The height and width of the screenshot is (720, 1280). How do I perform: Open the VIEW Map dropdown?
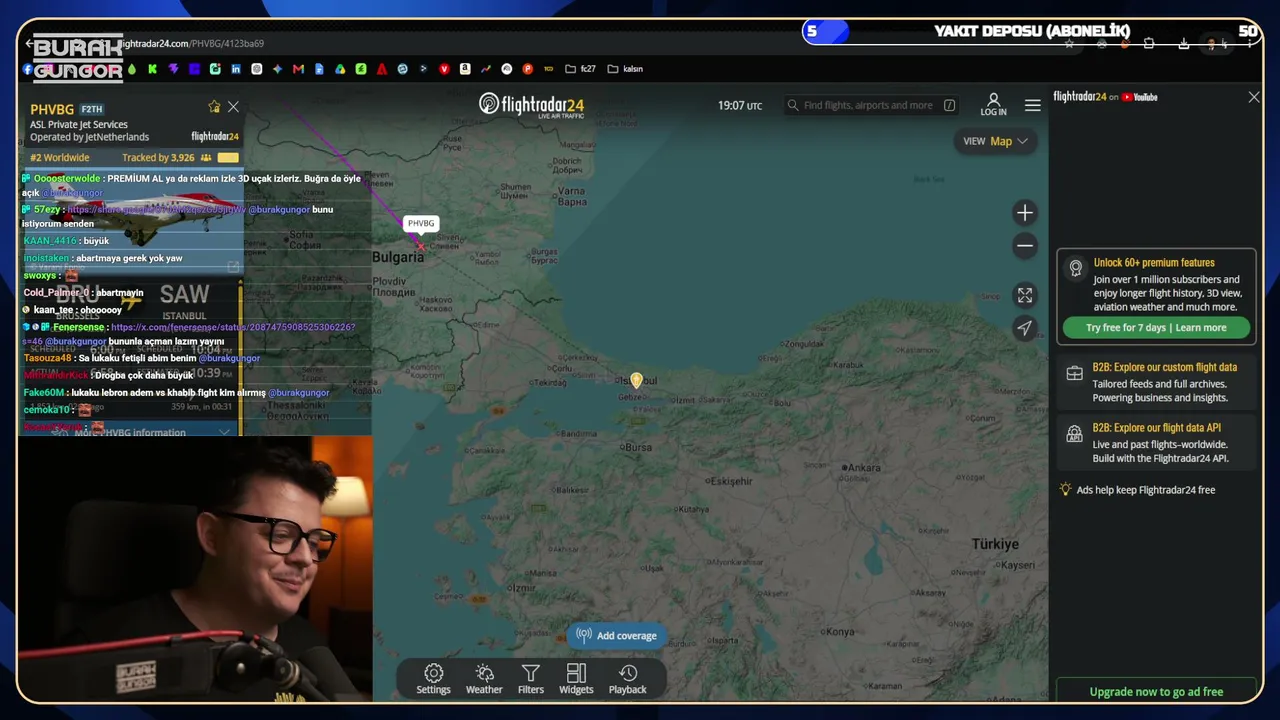[x=995, y=141]
